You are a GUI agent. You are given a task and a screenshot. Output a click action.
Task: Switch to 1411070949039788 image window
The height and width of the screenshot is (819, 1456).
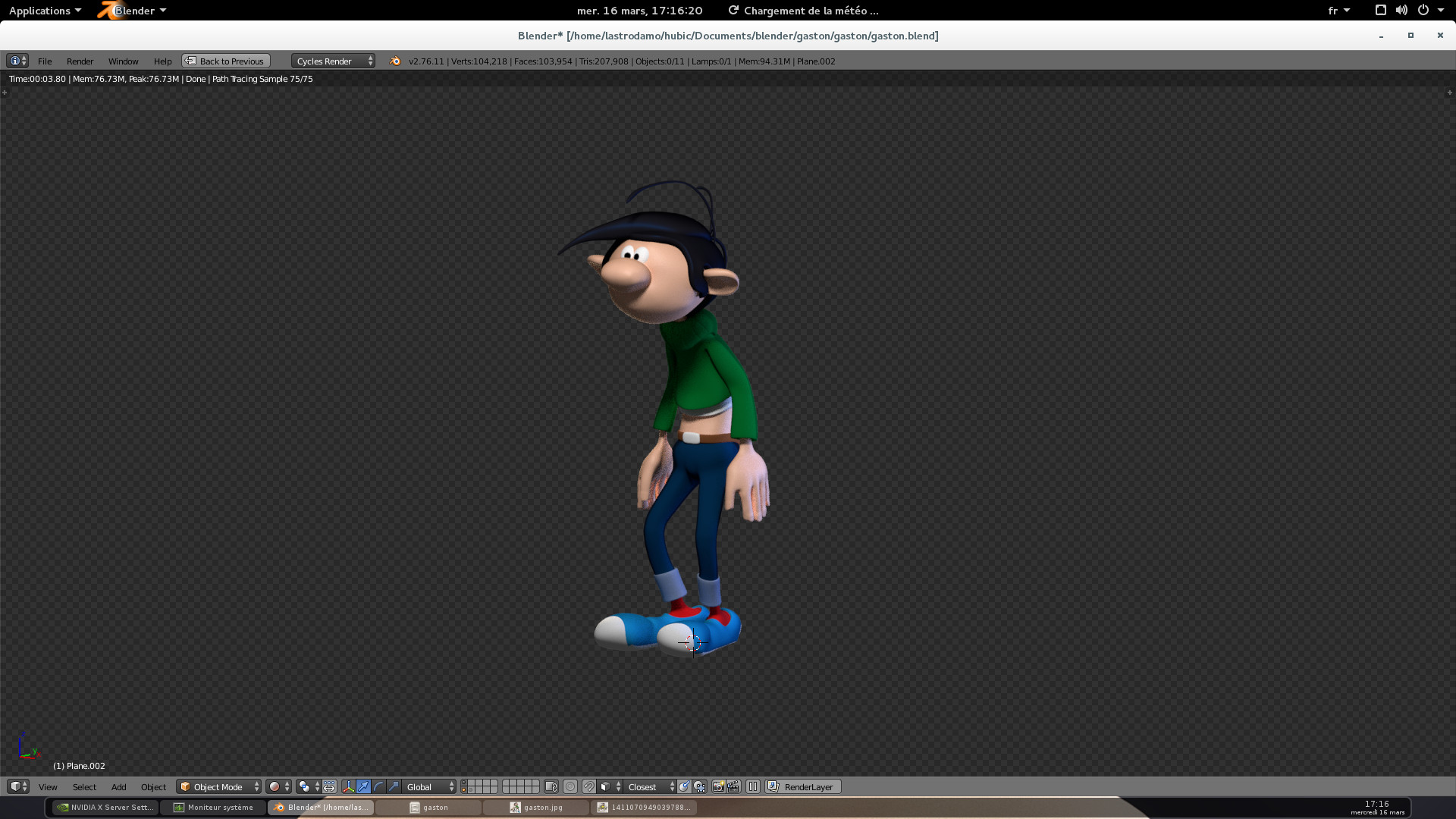click(x=644, y=807)
